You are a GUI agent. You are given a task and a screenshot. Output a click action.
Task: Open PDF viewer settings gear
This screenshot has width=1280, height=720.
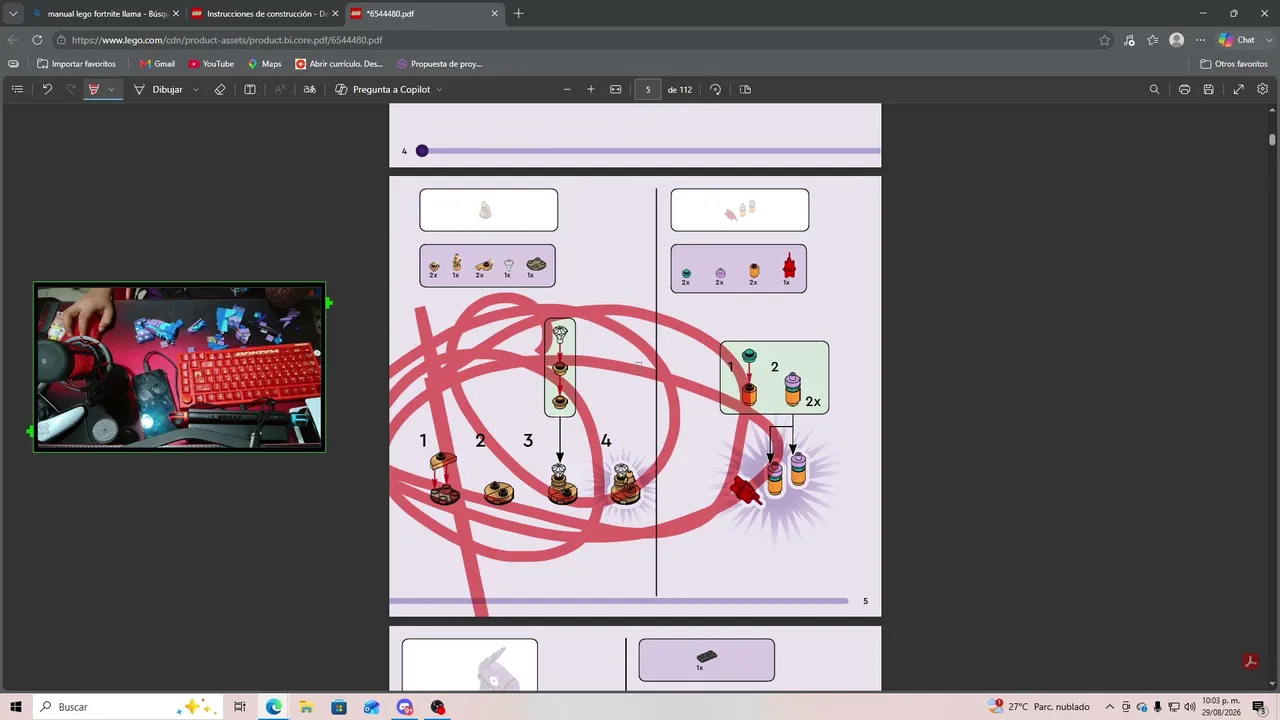coord(1263,89)
